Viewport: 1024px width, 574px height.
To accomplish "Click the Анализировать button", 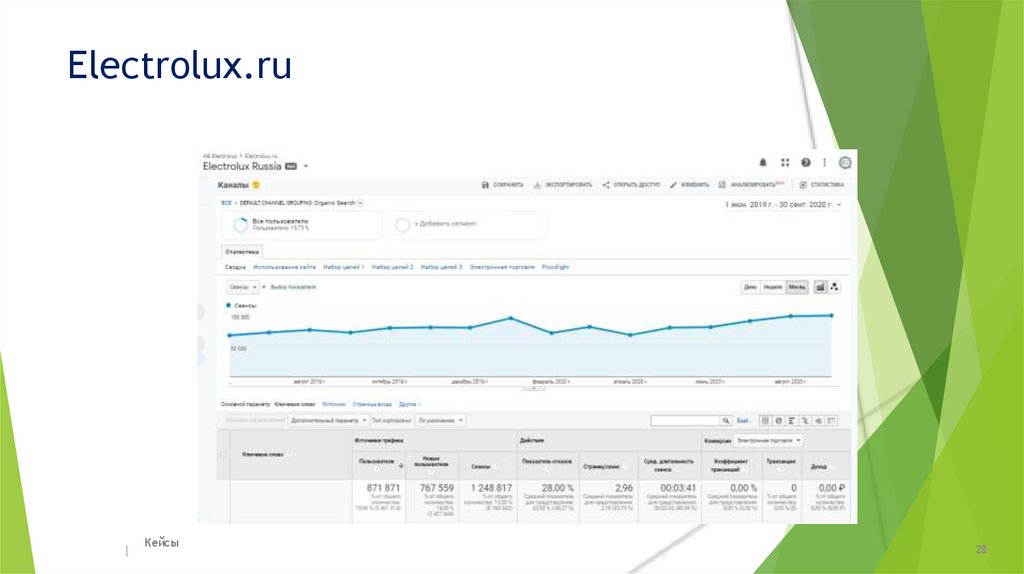I will point(751,185).
